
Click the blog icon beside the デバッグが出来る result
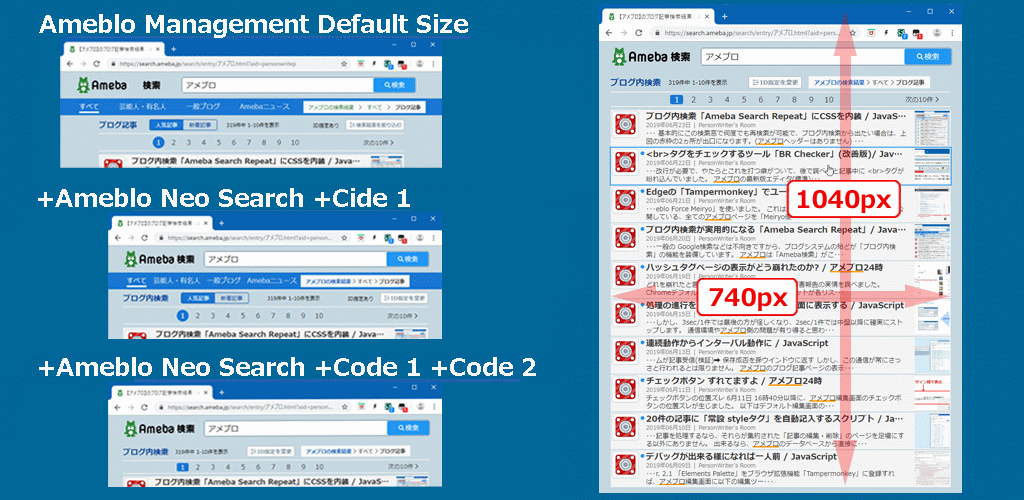(x=626, y=465)
